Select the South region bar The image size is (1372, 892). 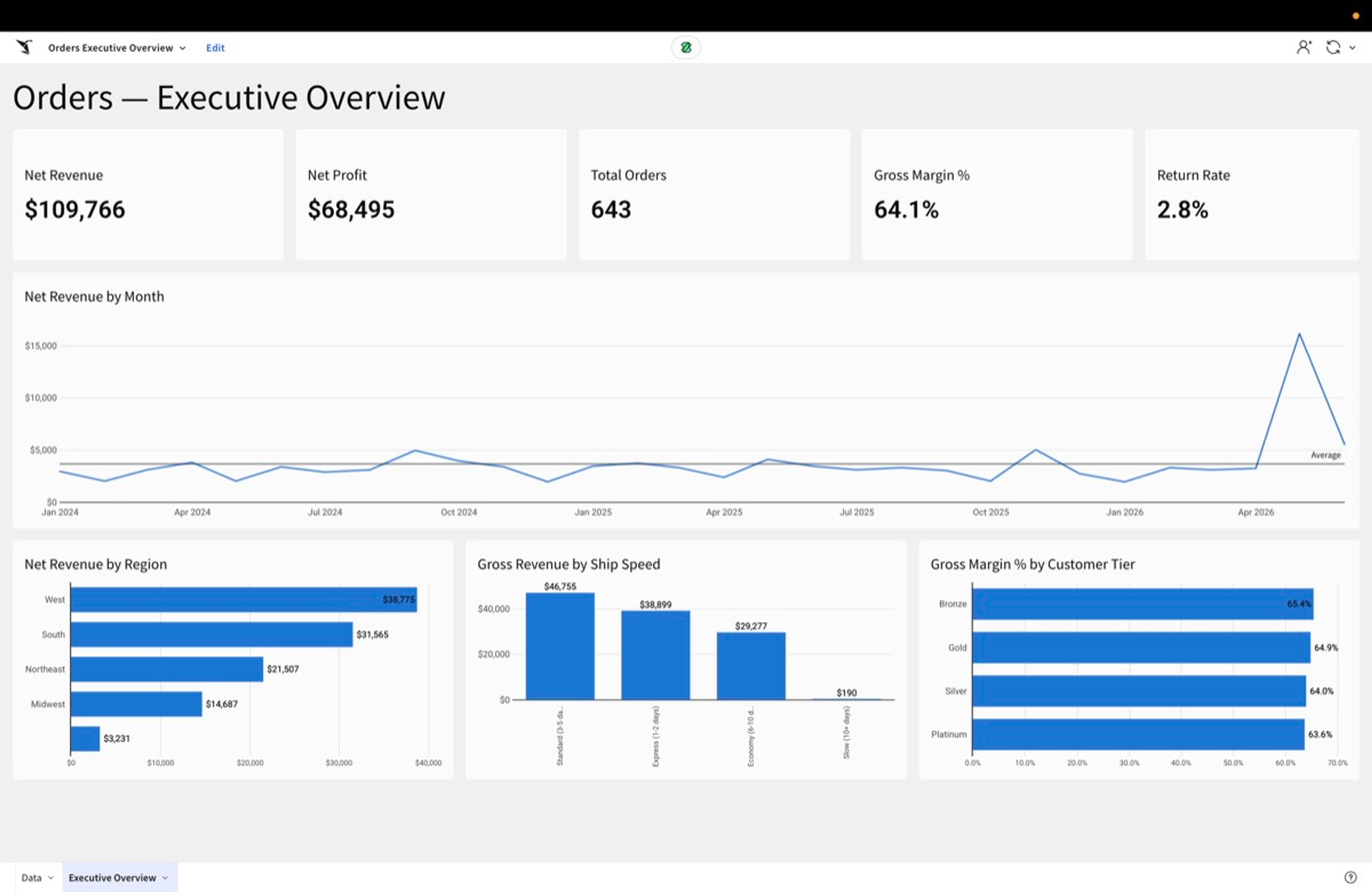pyautogui.click(x=212, y=634)
